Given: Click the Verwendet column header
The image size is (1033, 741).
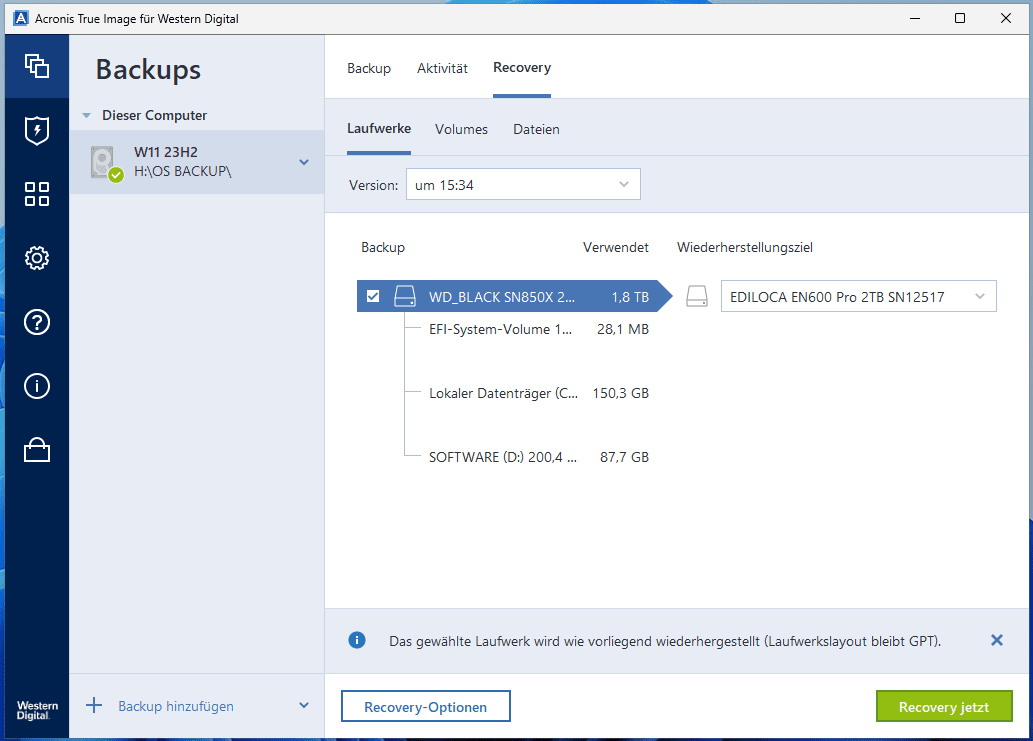Looking at the screenshot, I should point(615,247).
